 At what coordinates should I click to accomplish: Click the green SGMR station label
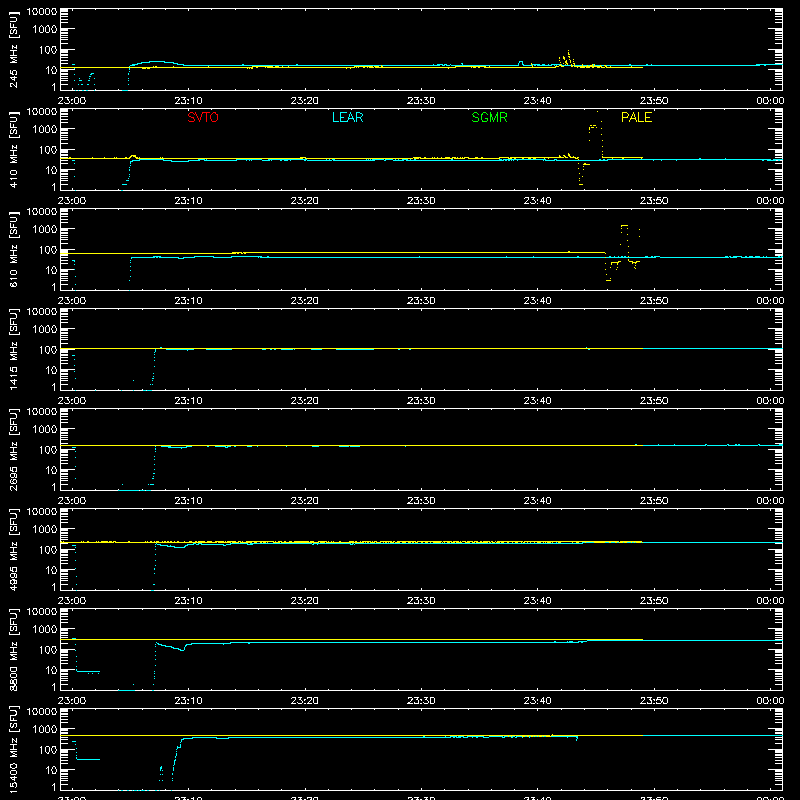pos(489,117)
